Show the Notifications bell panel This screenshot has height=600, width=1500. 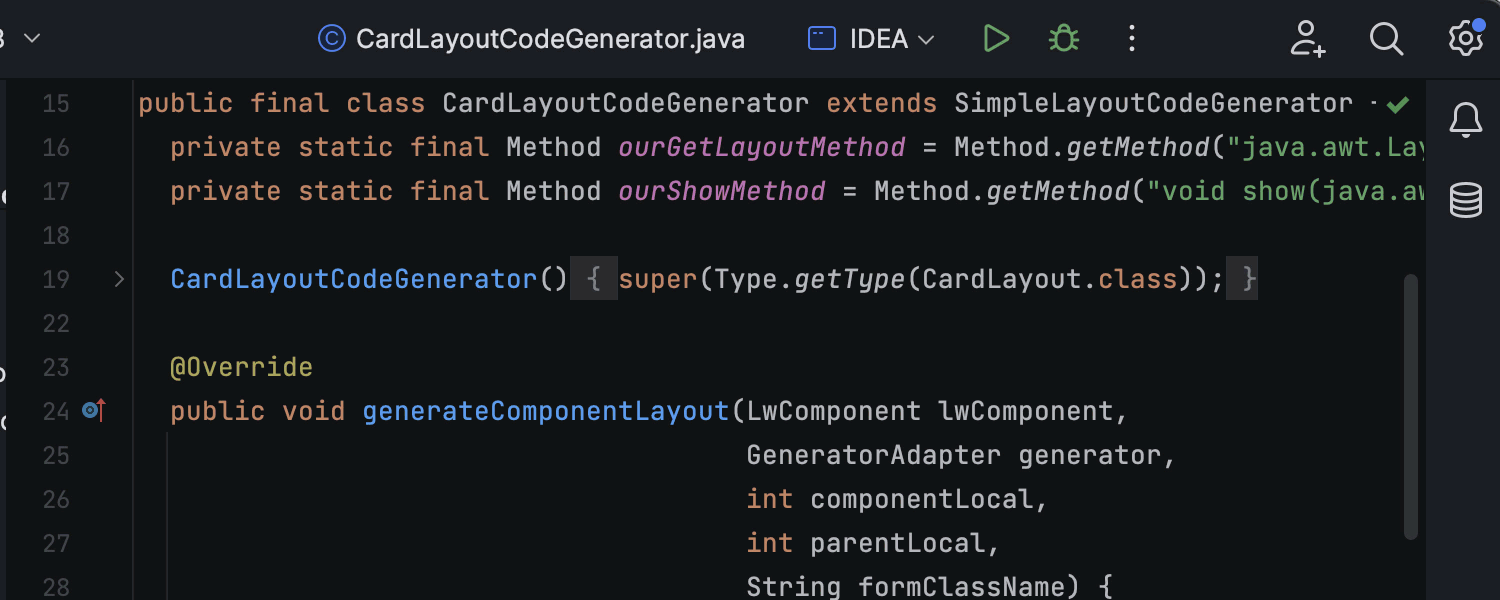pyautogui.click(x=1466, y=121)
